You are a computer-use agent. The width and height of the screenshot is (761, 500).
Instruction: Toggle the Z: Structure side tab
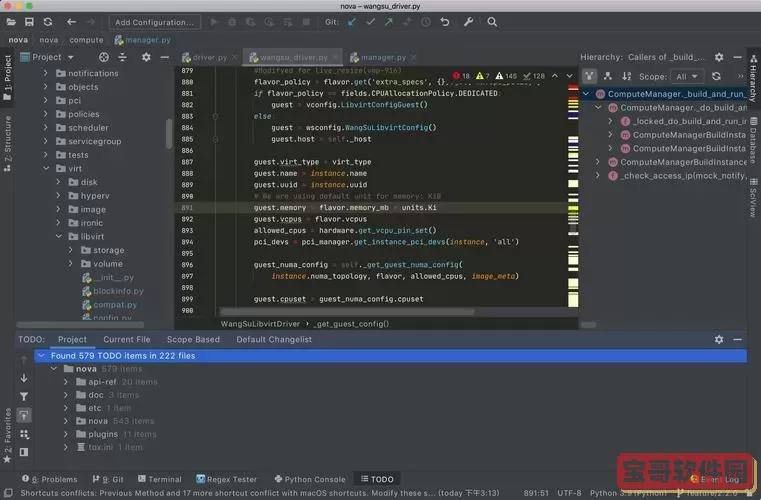pos(7,143)
